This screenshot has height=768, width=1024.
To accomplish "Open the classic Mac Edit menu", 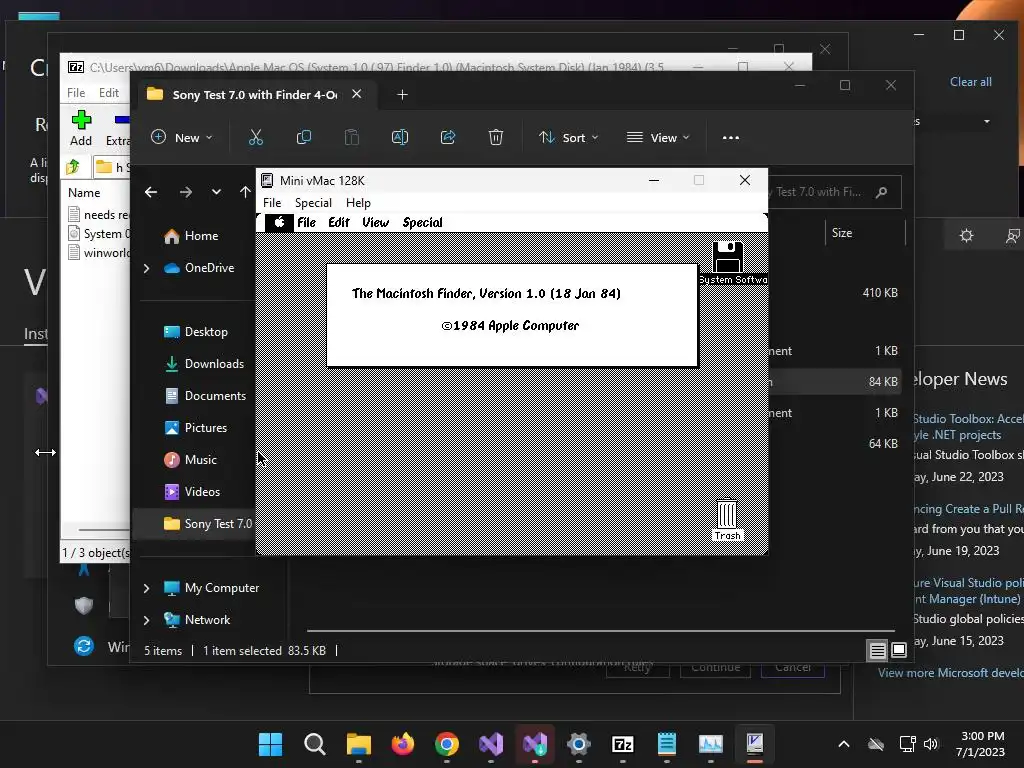I will [x=339, y=223].
